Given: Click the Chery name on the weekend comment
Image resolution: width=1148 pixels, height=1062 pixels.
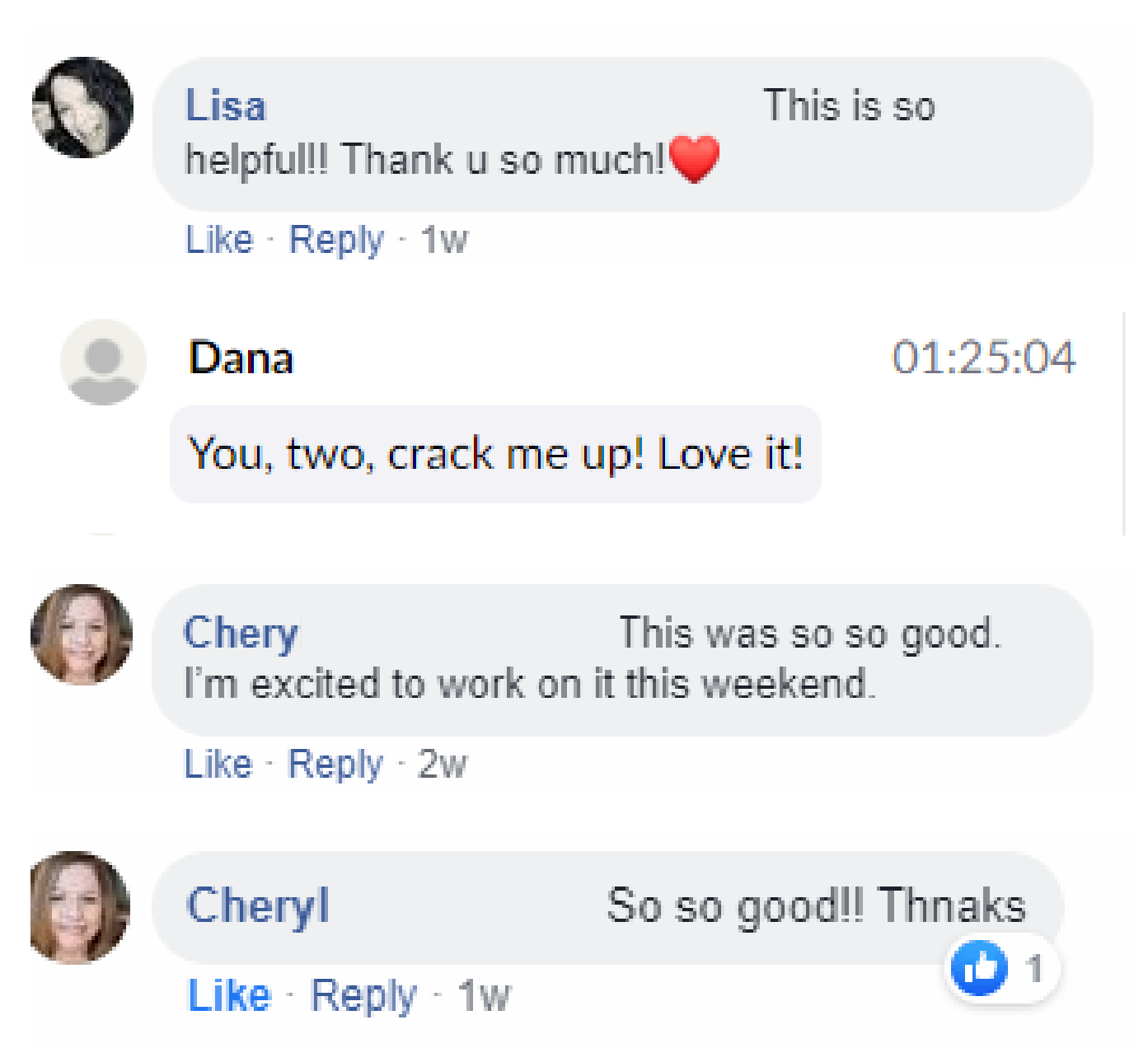Looking at the screenshot, I should (x=241, y=634).
